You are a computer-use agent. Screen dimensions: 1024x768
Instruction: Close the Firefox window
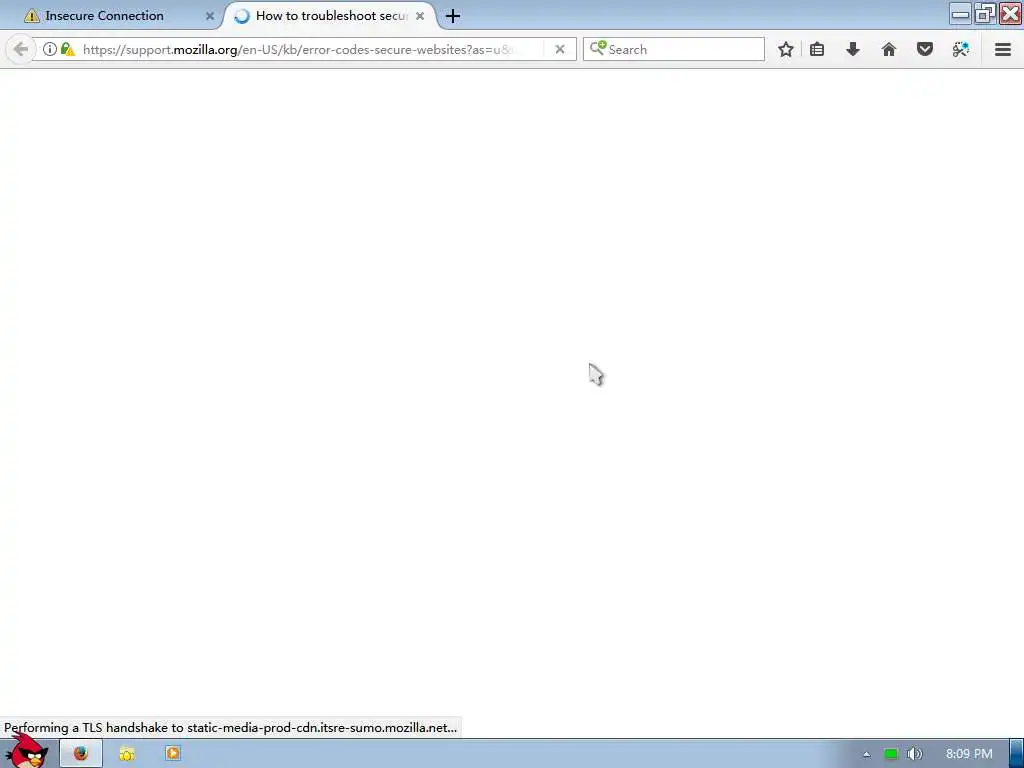tap(1010, 14)
